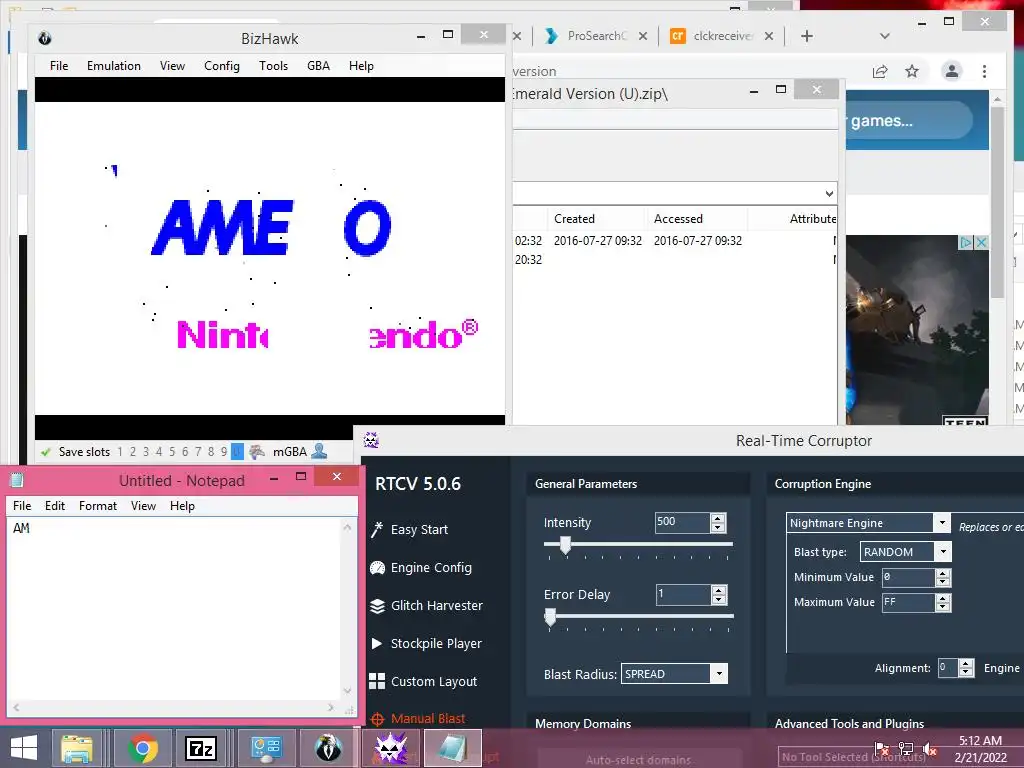Viewport: 1024px width, 768px height.
Task: Click inside the Notepad text area
Action: (x=174, y=607)
